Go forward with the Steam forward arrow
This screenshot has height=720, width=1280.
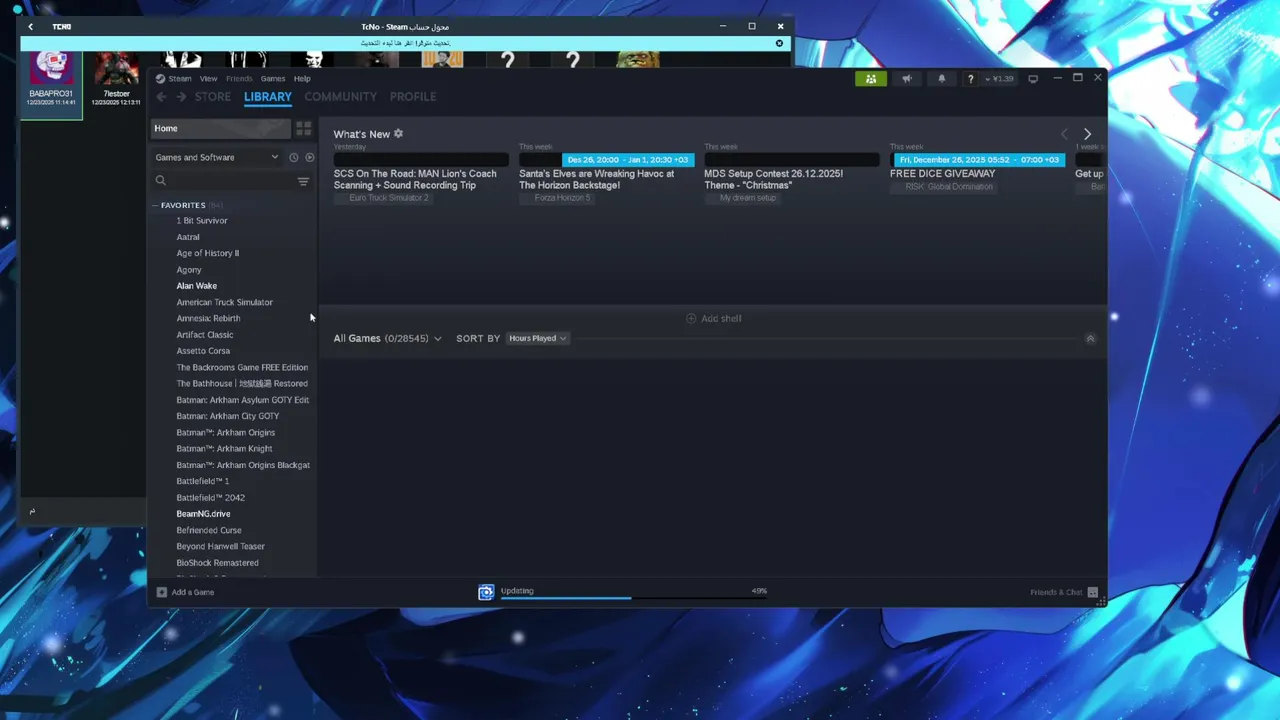click(x=181, y=97)
